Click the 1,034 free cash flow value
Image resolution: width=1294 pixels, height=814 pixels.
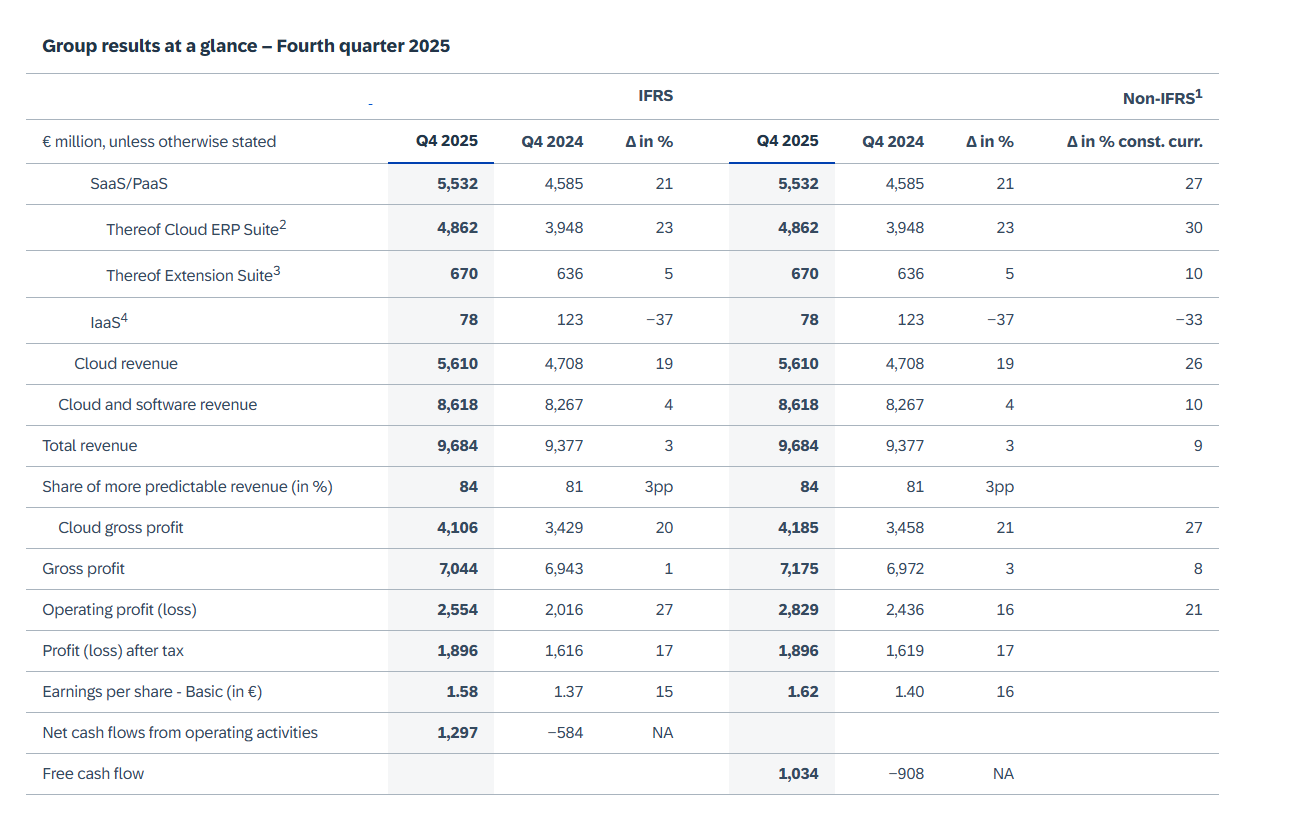coord(798,774)
